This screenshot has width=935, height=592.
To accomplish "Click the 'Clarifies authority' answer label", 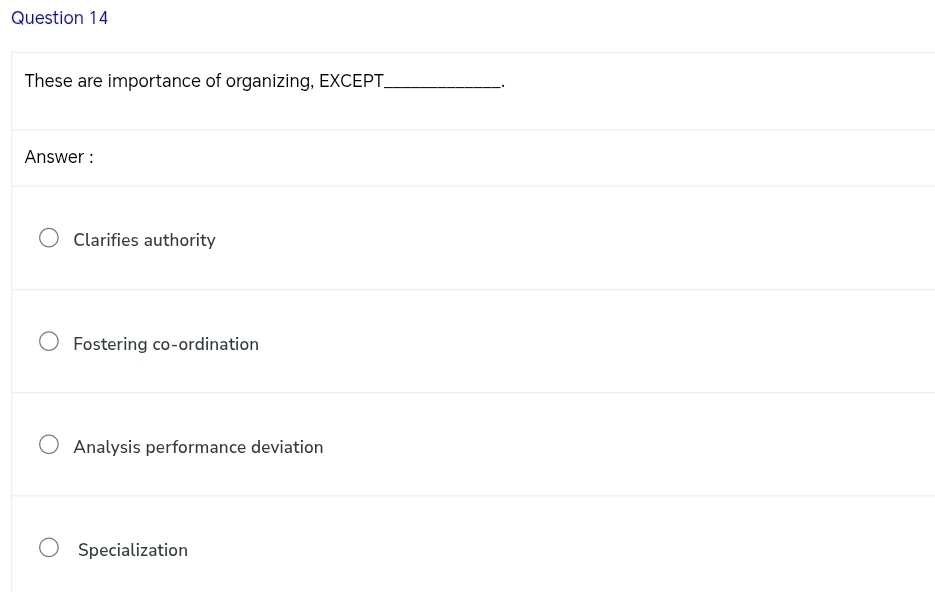I will (x=144, y=240).
